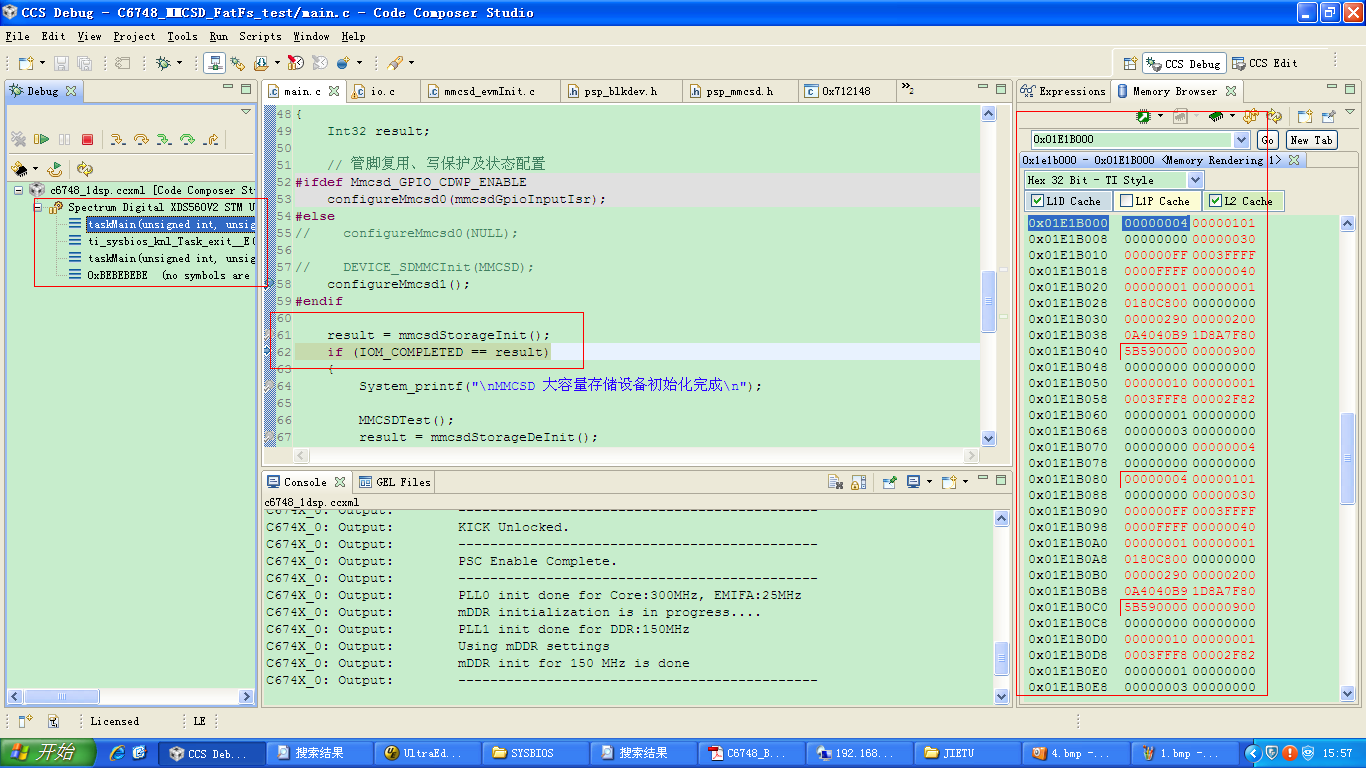Click the Step Return icon
Viewport: 1366px width, 768px height.
click(x=212, y=140)
